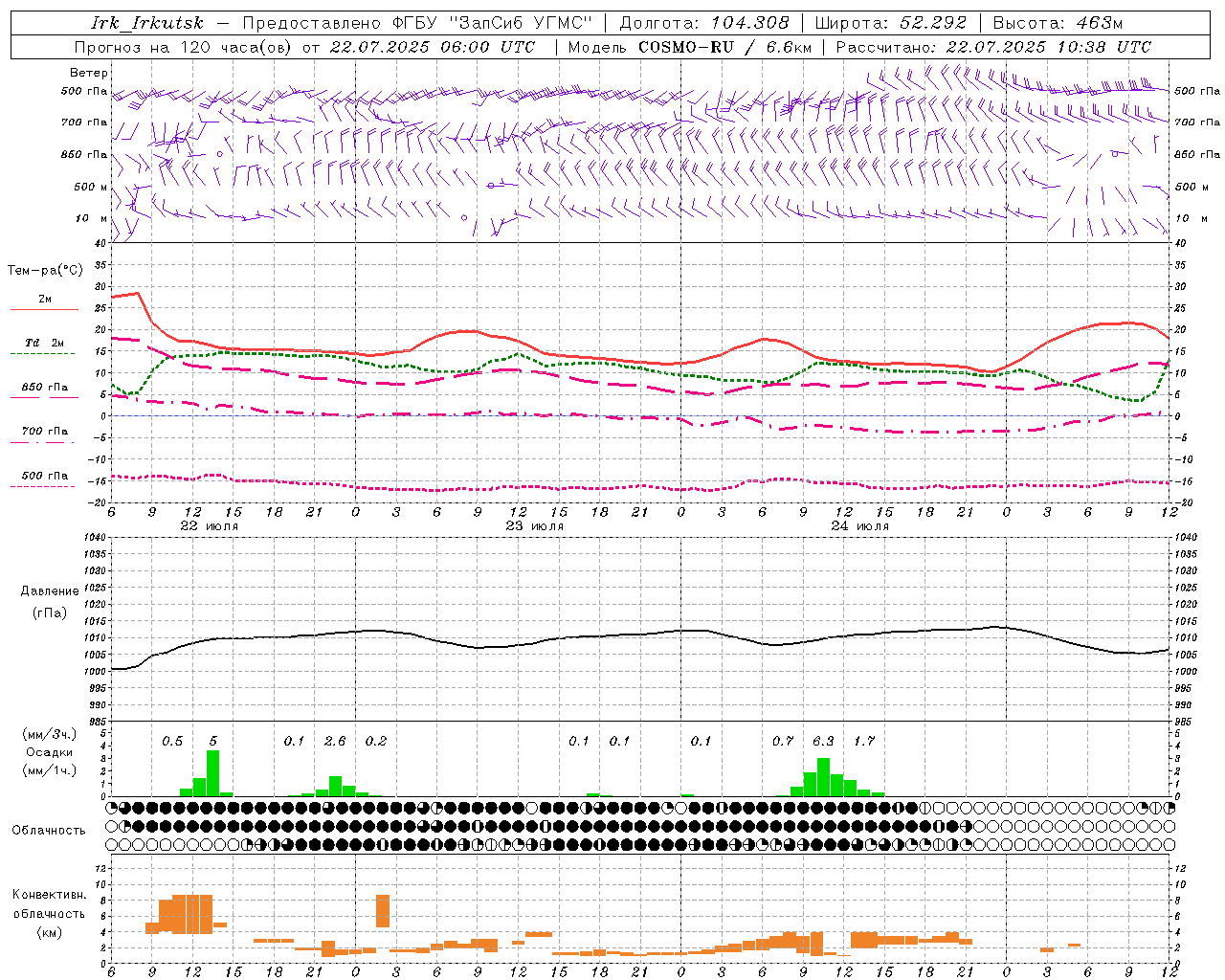
Task: Click the 850 гПа temperature legend entry
Action: click(x=45, y=388)
